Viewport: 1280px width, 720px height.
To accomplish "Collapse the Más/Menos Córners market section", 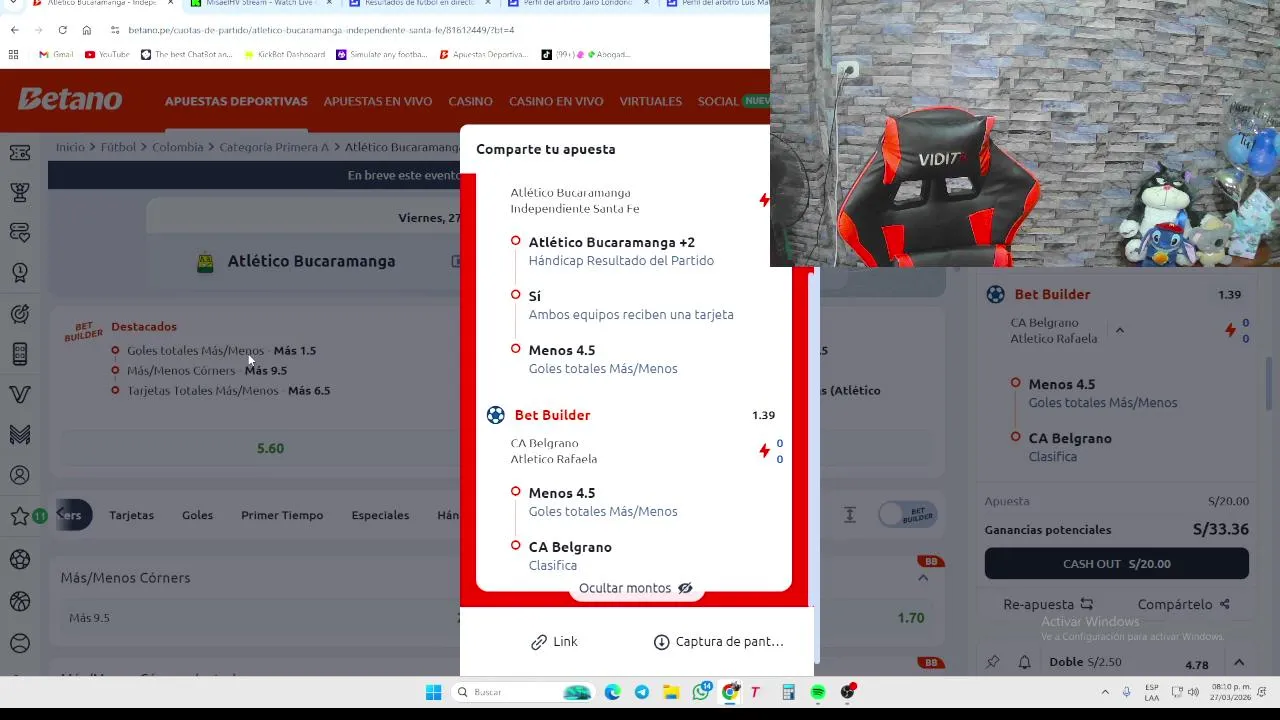I will coord(923,578).
